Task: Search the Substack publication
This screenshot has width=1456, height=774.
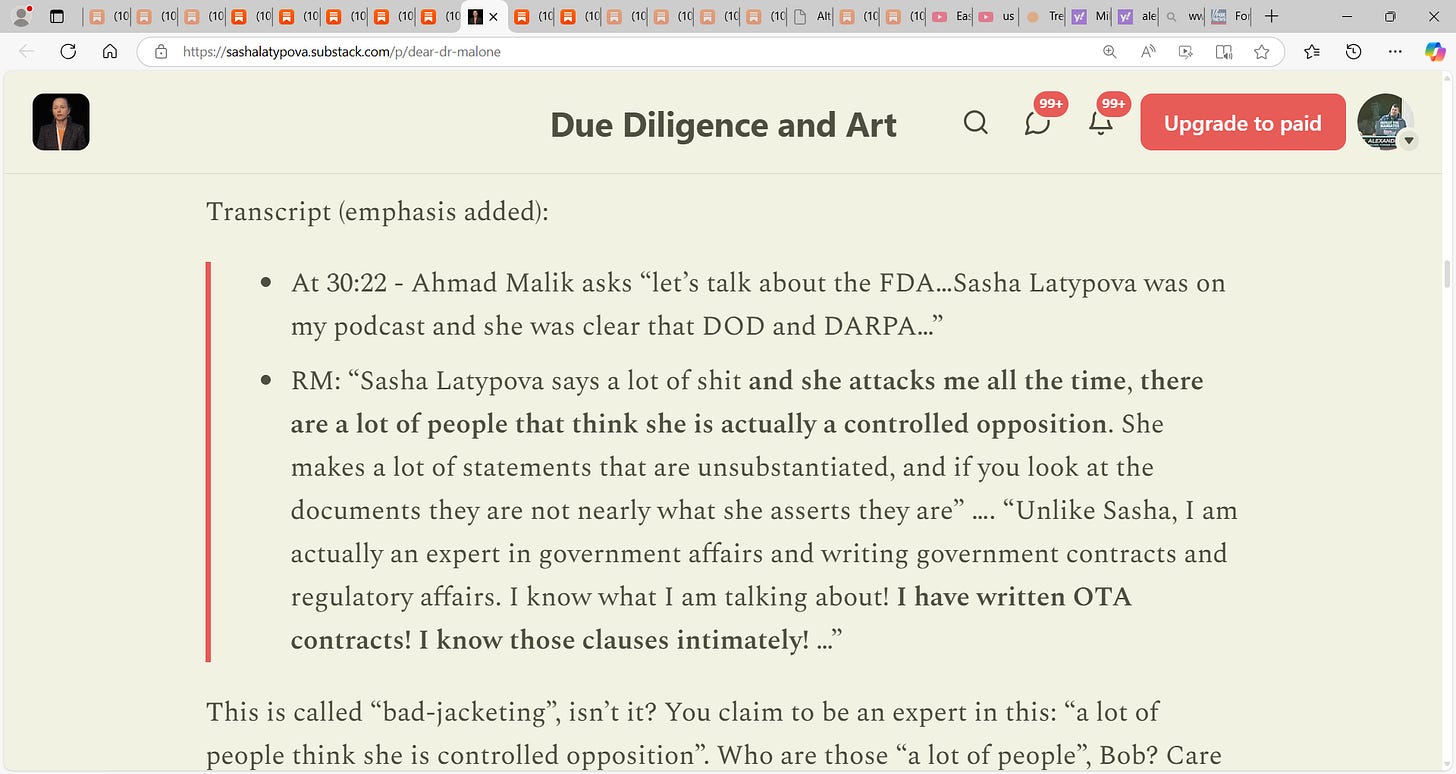Action: 975,122
